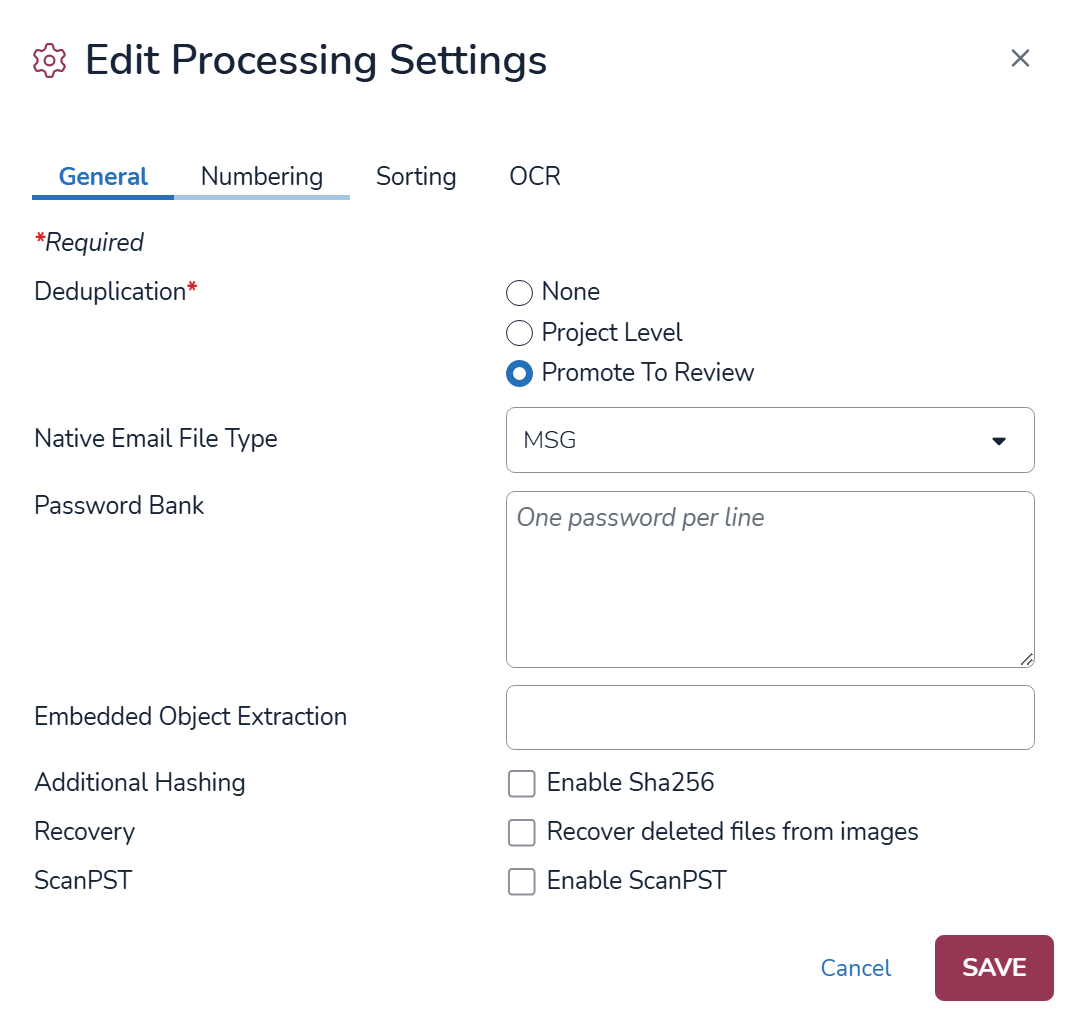The height and width of the screenshot is (1030, 1074).
Task: Click the Cancel link
Action: 855,968
